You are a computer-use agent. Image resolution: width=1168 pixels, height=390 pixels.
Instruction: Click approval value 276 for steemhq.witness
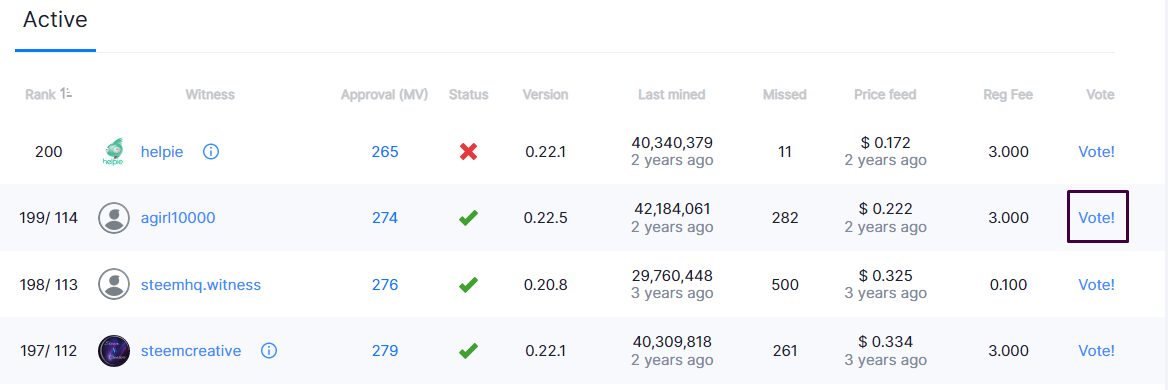(385, 284)
